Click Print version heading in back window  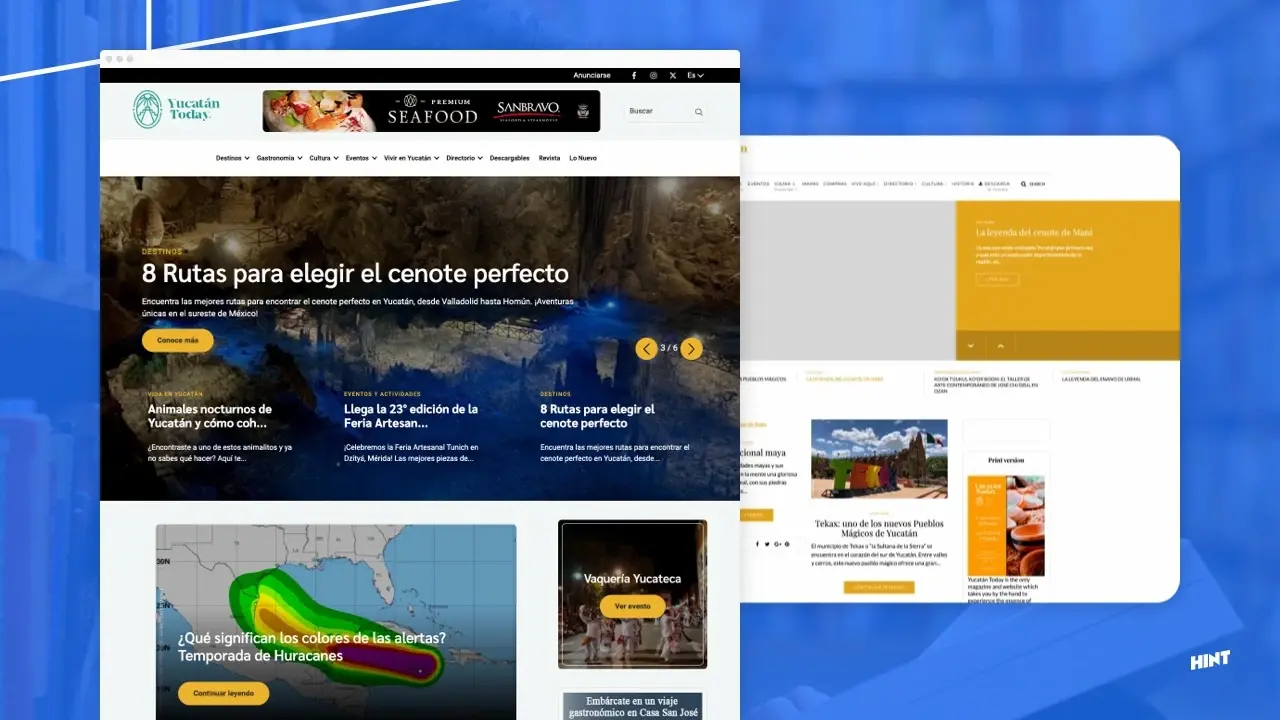(1006, 460)
